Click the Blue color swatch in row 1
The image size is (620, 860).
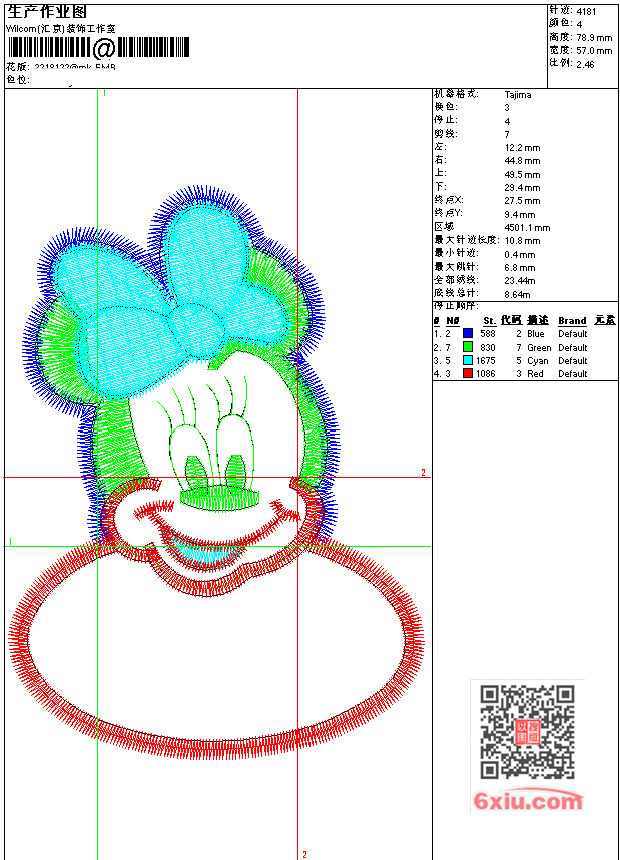click(x=467, y=333)
